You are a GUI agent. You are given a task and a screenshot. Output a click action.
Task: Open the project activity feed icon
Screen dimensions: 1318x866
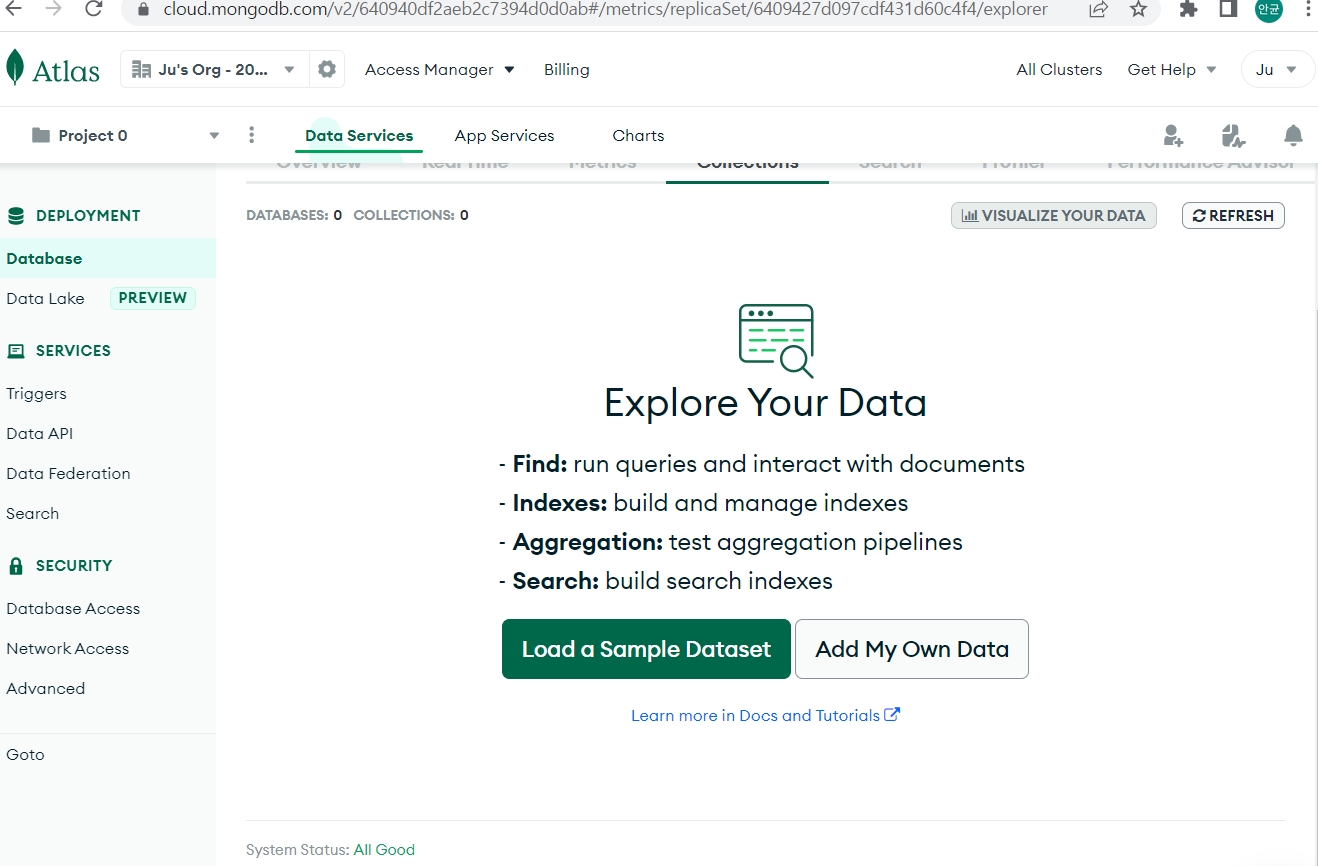tap(1233, 136)
